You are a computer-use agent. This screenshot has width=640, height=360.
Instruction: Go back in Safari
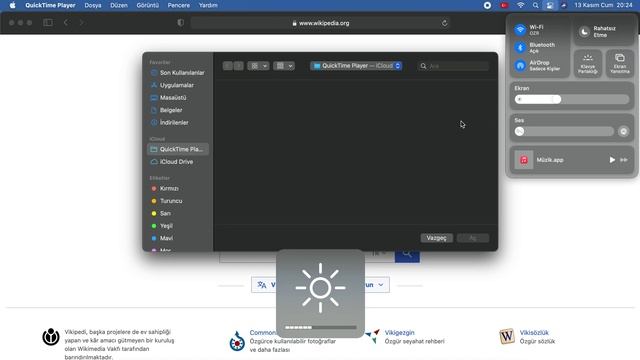coord(66,22)
